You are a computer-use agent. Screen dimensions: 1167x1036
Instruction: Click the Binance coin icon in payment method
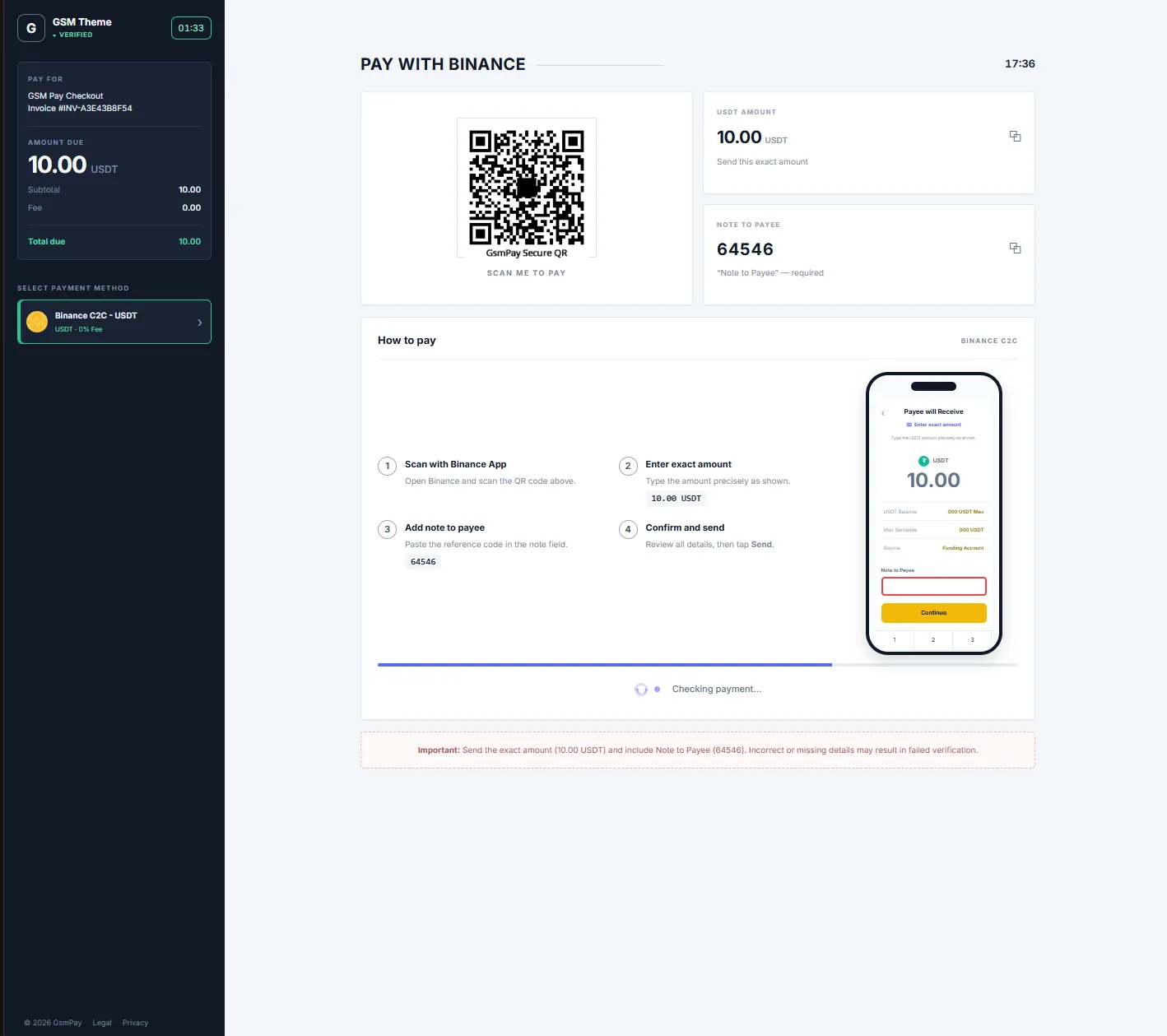[x=37, y=322]
